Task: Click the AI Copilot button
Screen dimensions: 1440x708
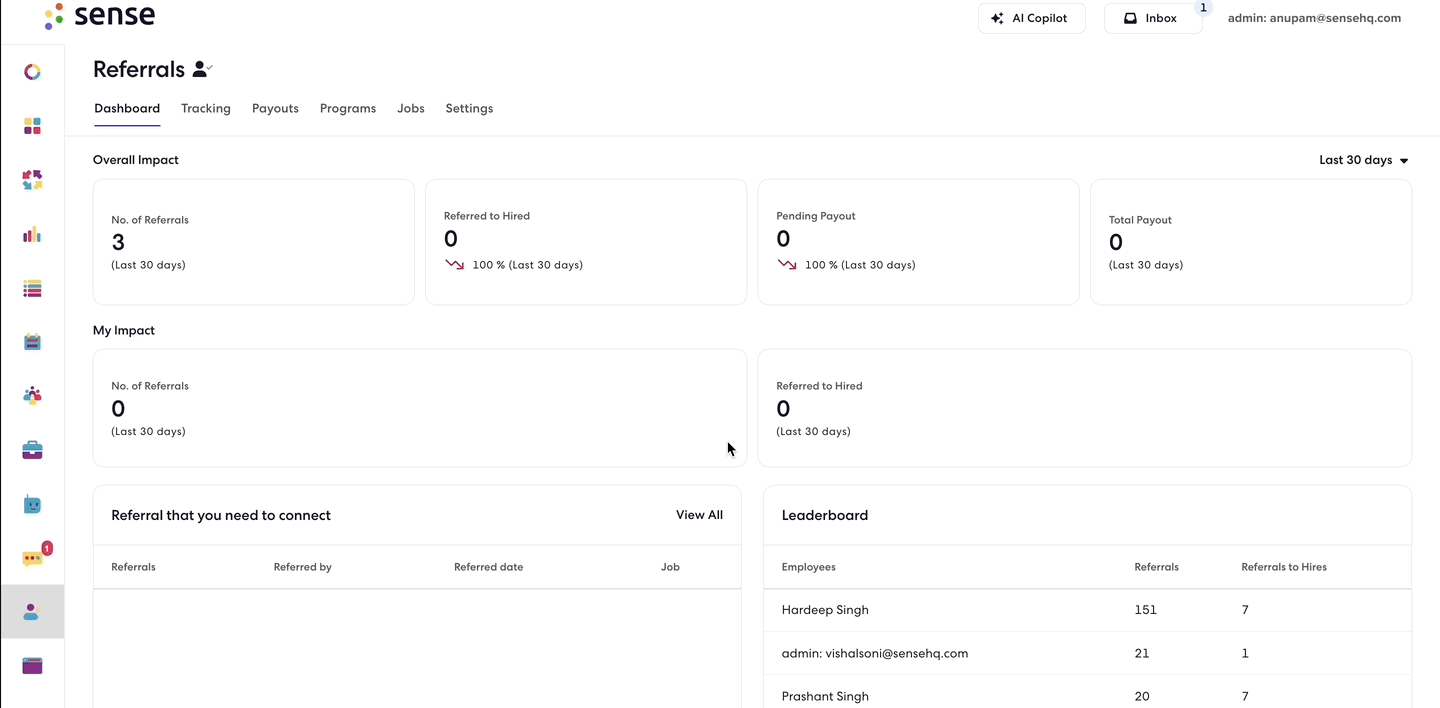Action: click(x=1031, y=18)
